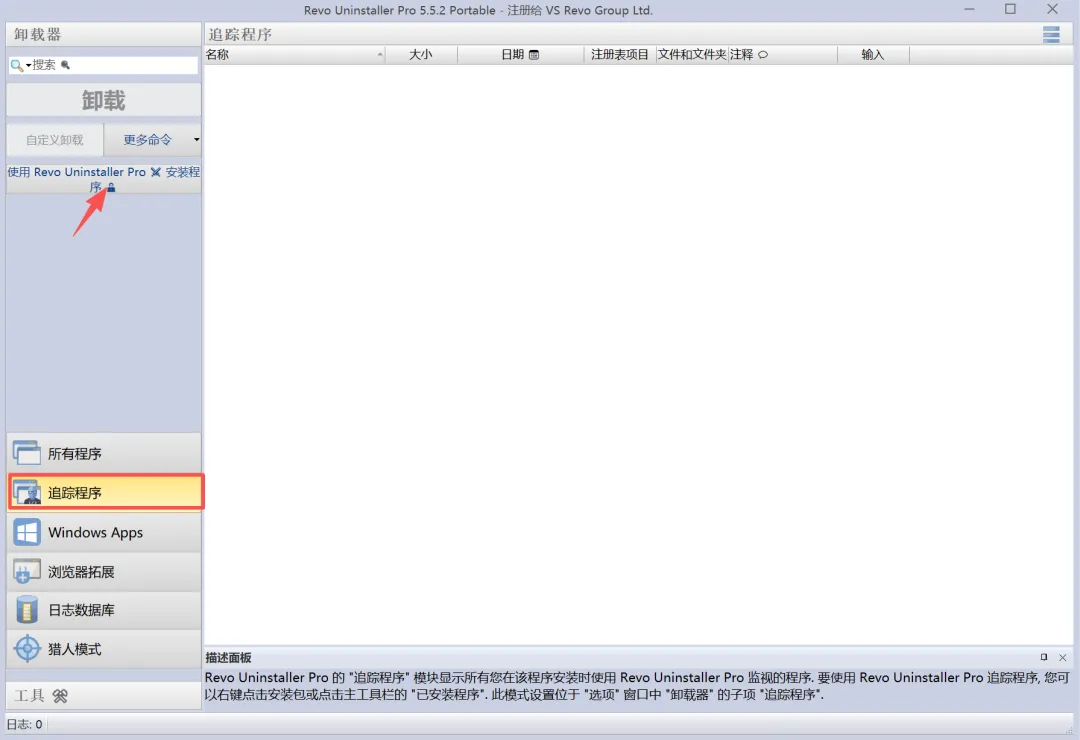Click the lock icon after 安装程序
The width and height of the screenshot is (1080, 740).
click(x=112, y=187)
